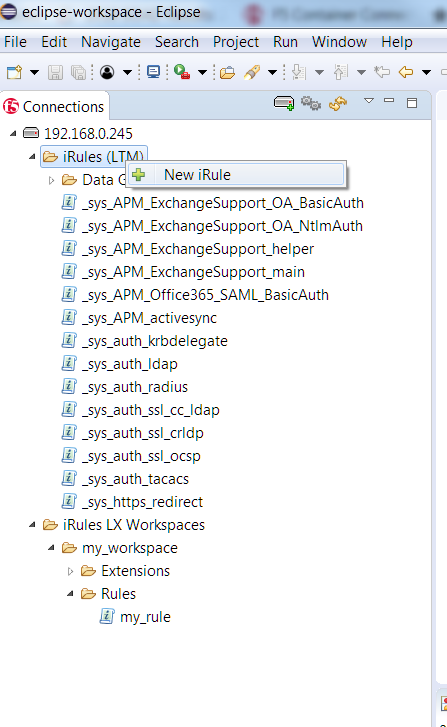Click the New wizard toolbar icon
The width and height of the screenshot is (447, 727).
(x=14, y=72)
